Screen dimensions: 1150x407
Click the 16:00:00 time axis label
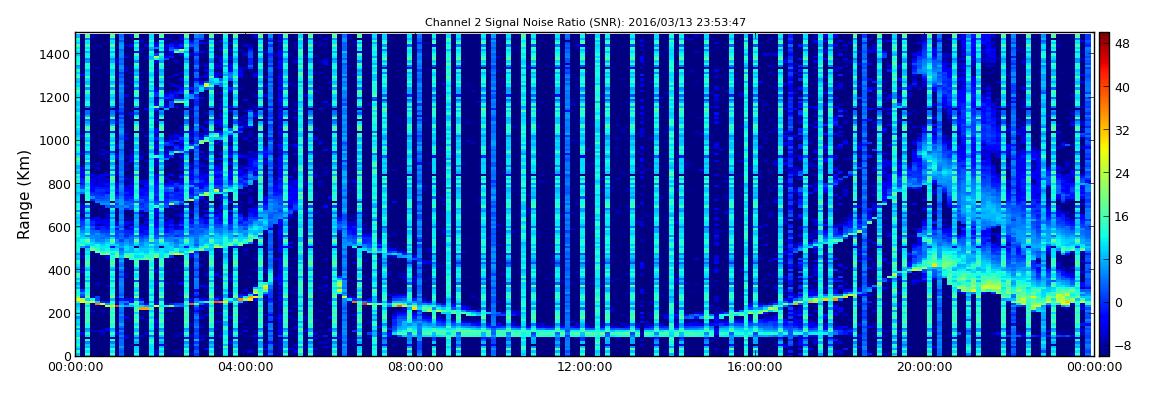click(x=755, y=367)
